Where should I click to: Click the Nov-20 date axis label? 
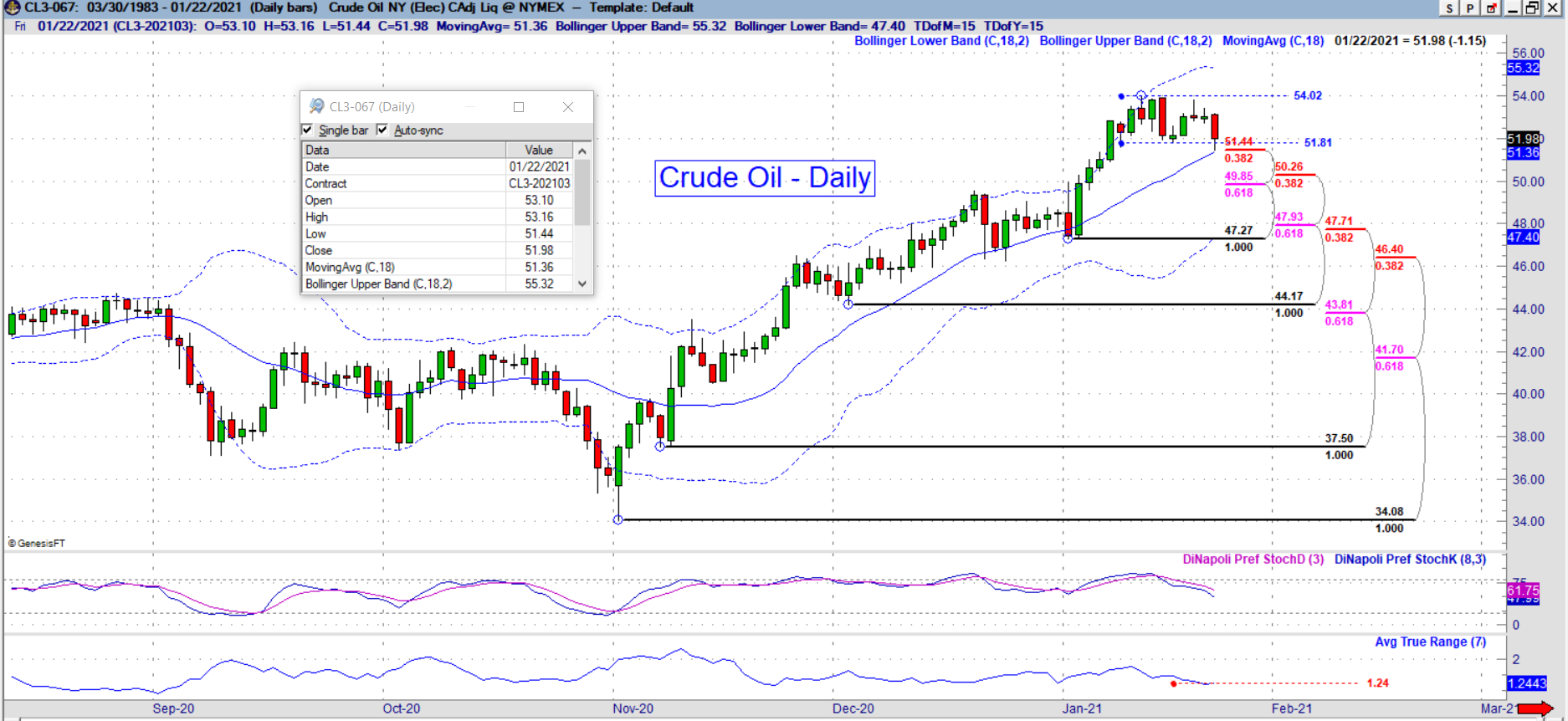tap(633, 708)
